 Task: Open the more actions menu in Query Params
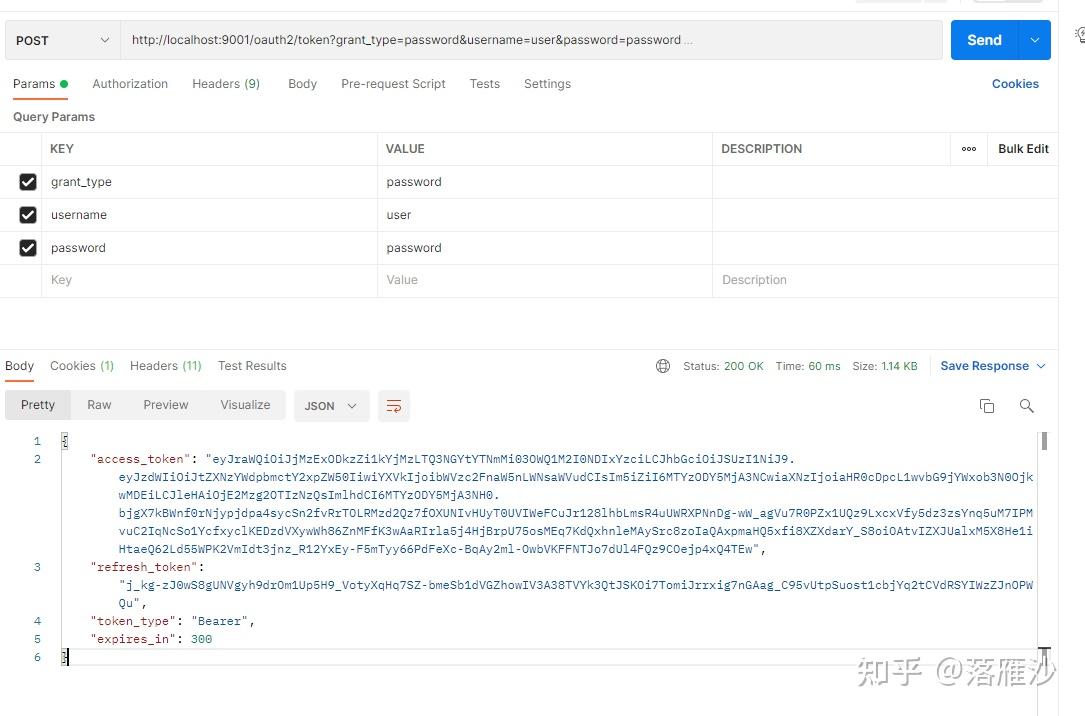968,148
